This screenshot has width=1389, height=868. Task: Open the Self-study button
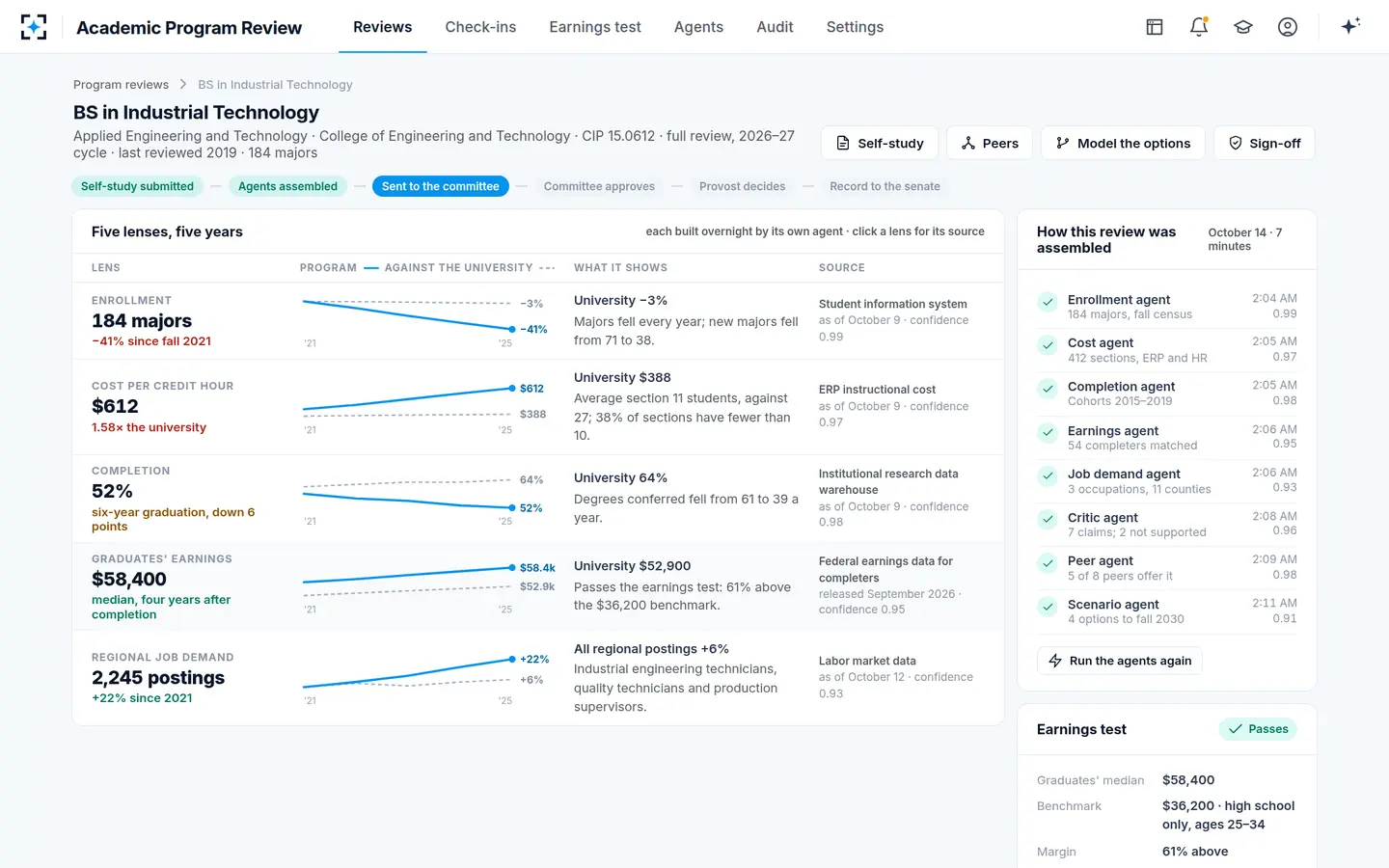coord(880,143)
